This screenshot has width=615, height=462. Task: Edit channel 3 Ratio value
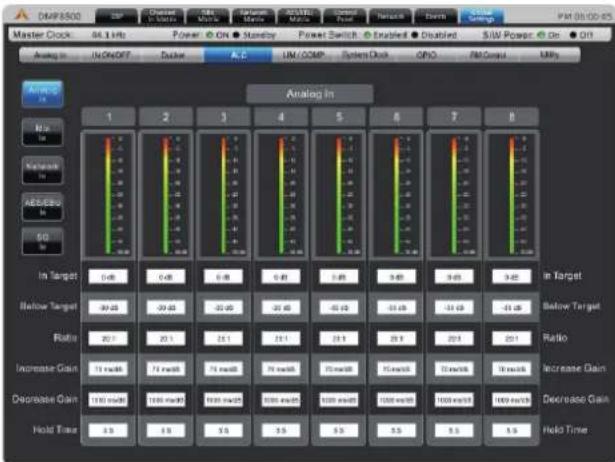(224, 338)
